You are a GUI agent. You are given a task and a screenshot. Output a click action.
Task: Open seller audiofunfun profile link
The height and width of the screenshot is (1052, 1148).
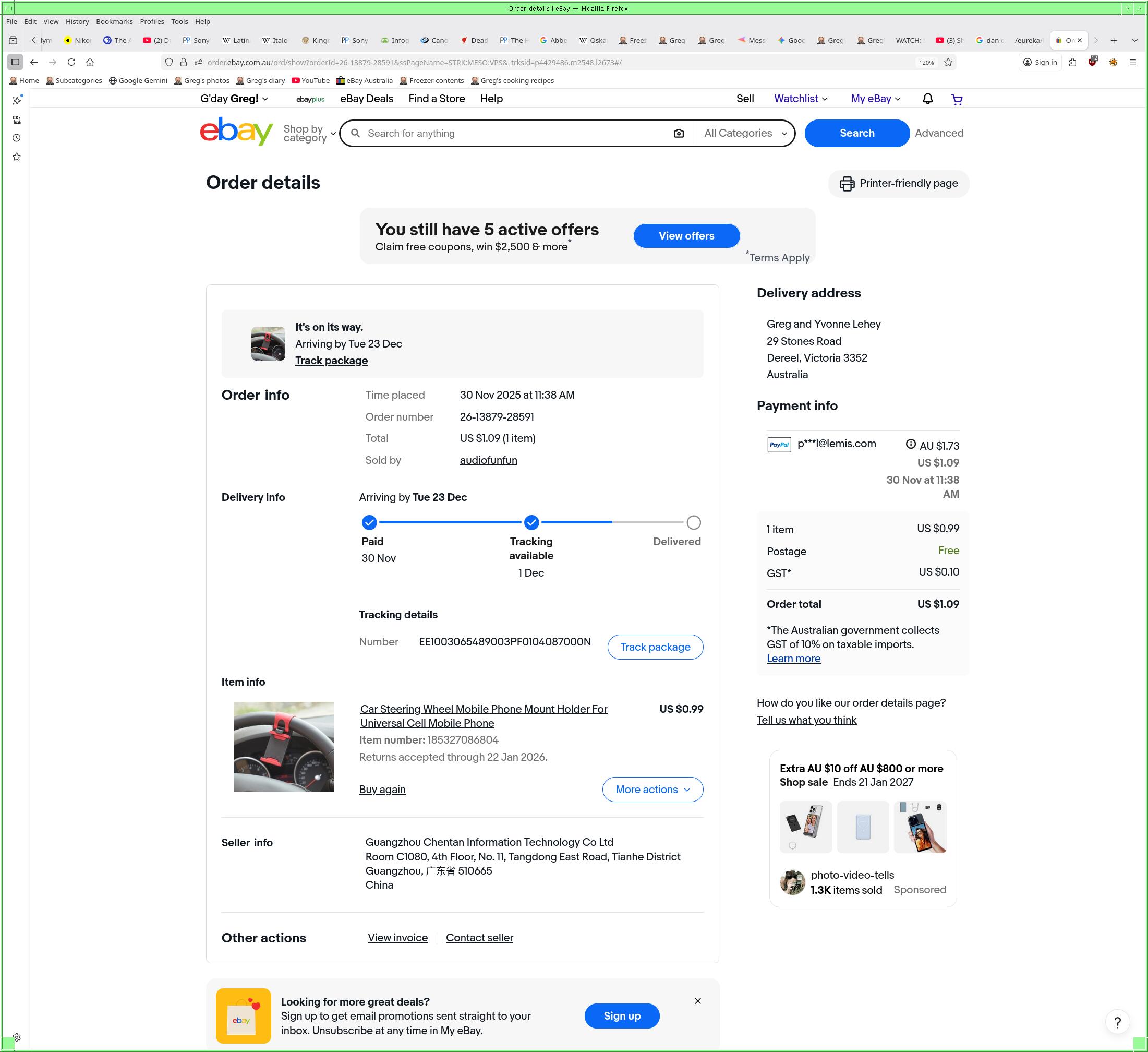489,460
